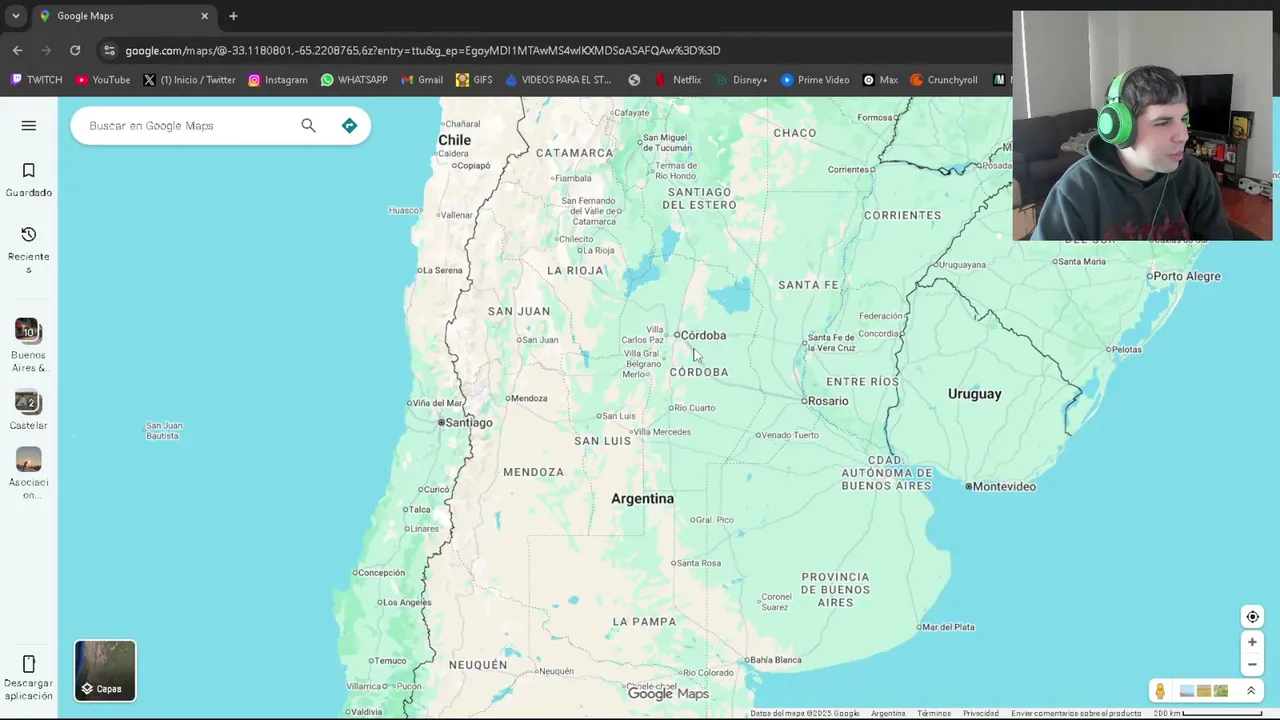1280x720 pixels.
Task: Open a new tab with the plus
Action: [233, 16]
